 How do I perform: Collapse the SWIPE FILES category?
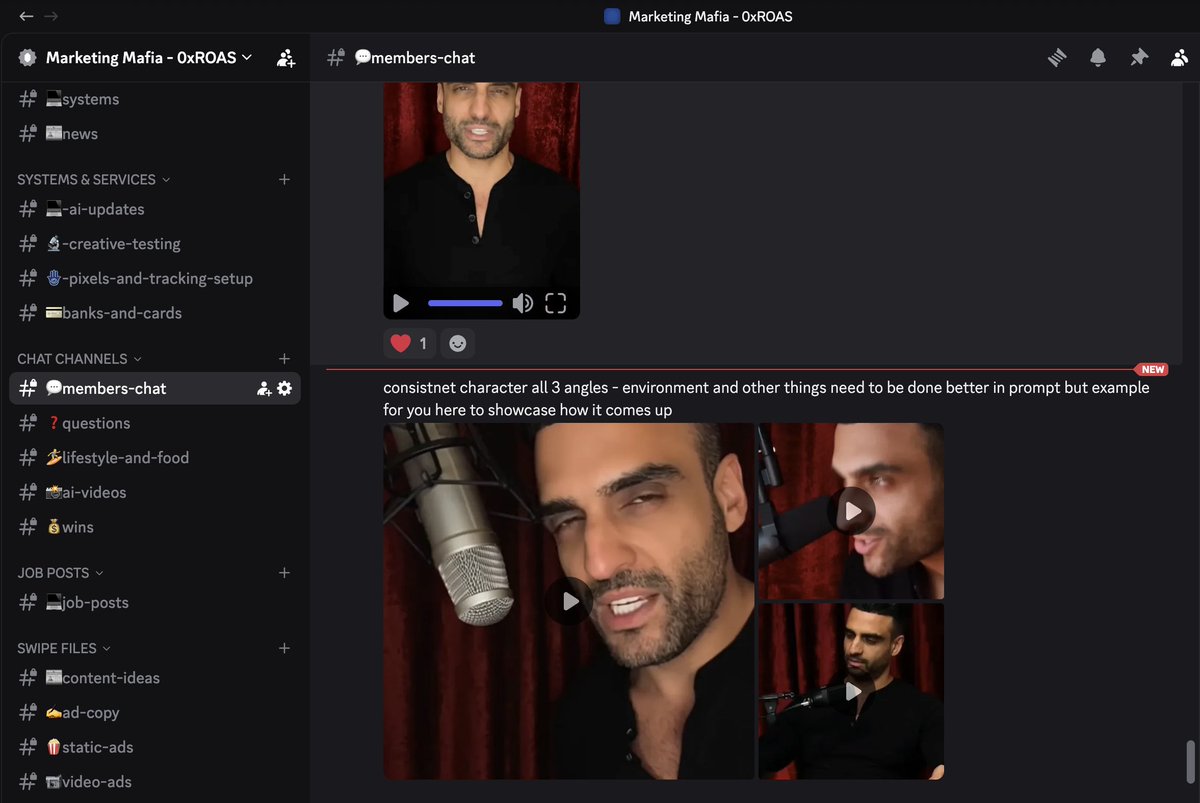[x=64, y=648]
